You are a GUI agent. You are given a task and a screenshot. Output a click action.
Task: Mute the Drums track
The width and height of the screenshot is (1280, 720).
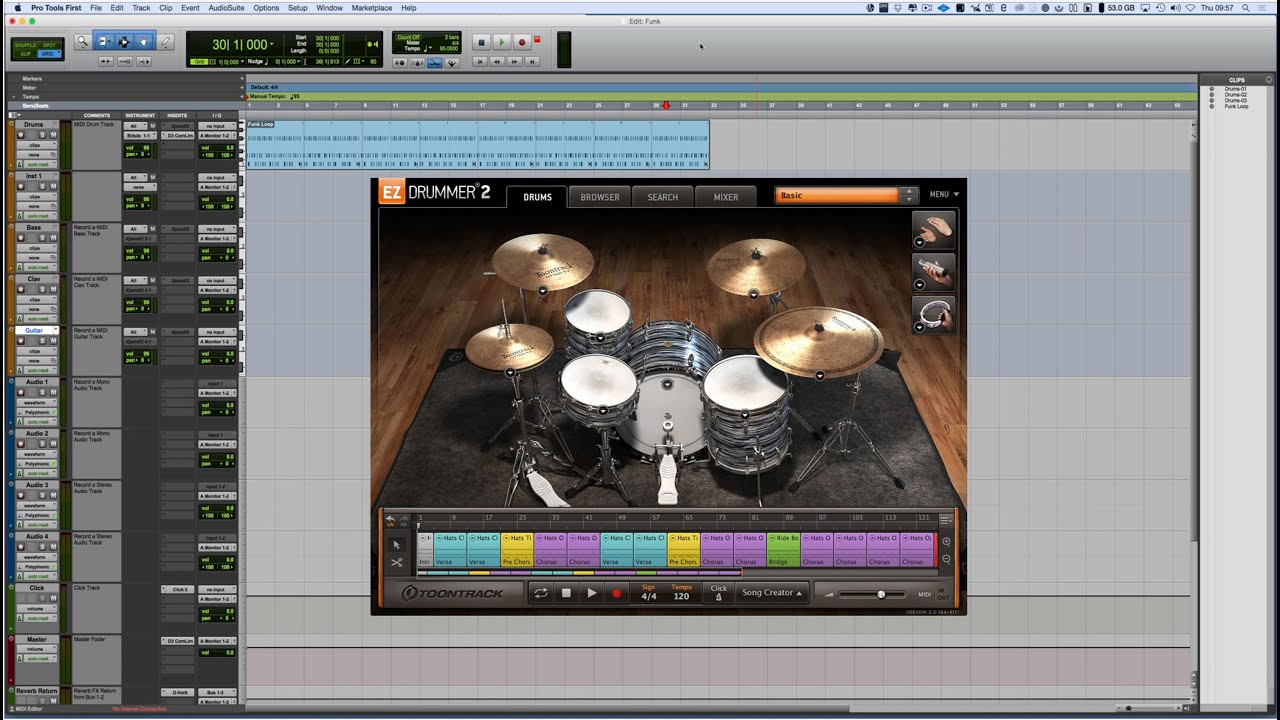[x=53, y=135]
